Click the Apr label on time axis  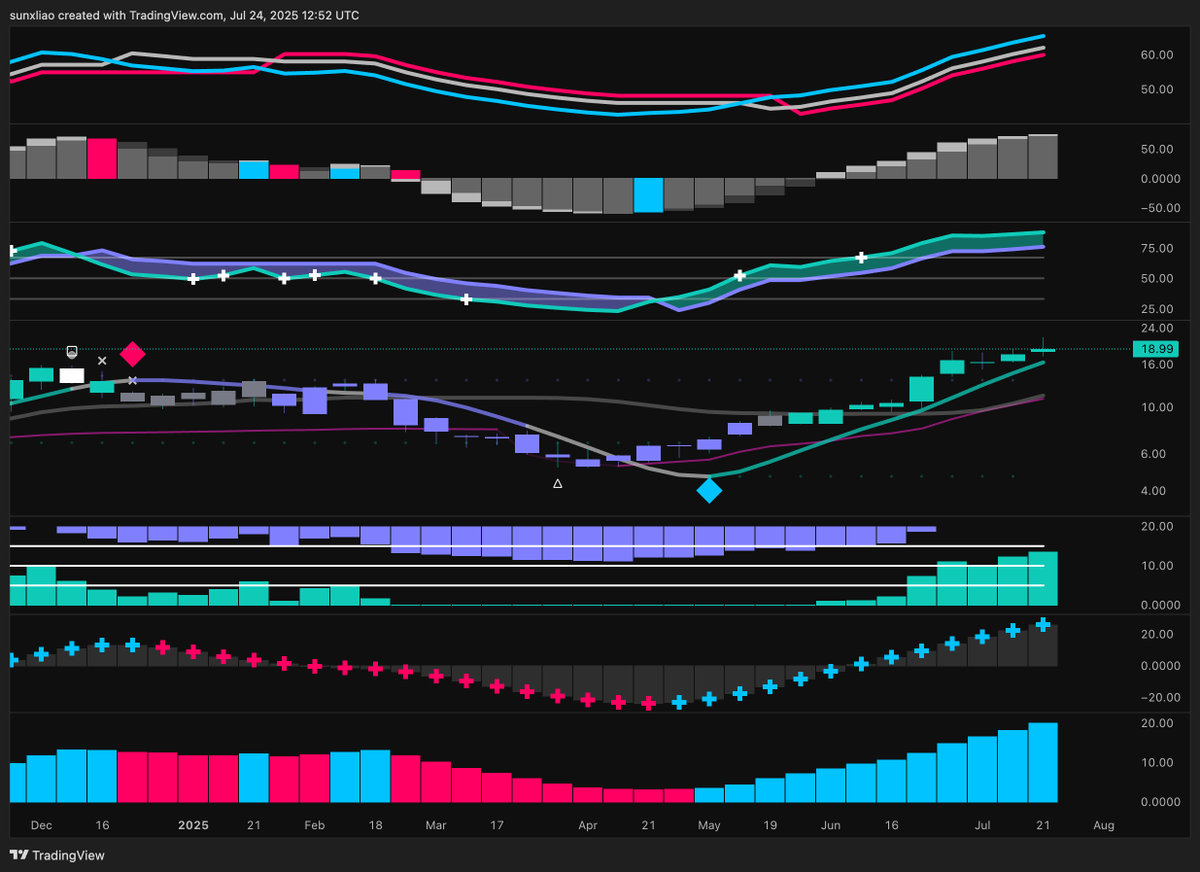click(x=588, y=826)
